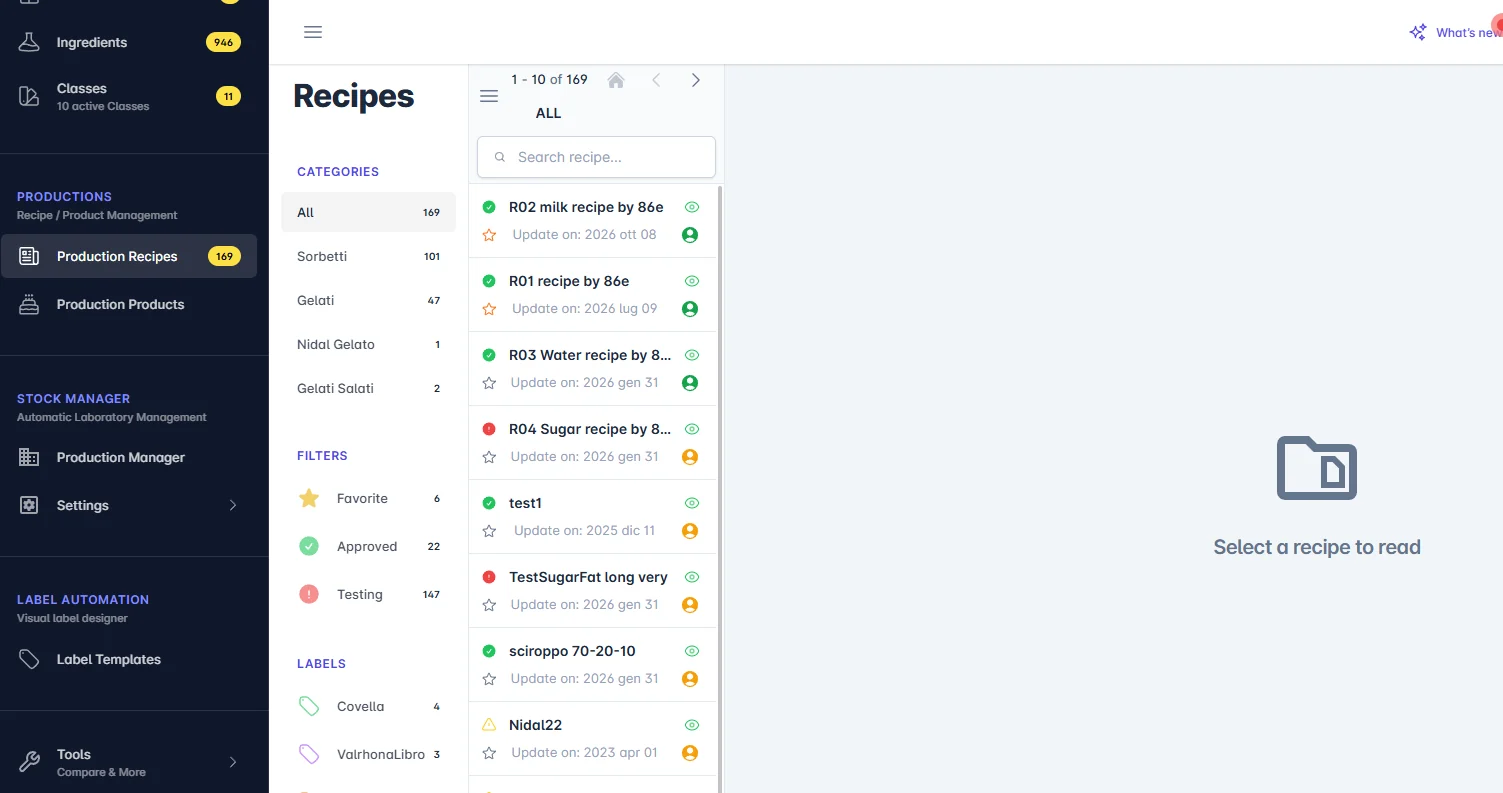The image size is (1503, 793).
Task: Filter recipes by Favorite
Action: pos(368,498)
